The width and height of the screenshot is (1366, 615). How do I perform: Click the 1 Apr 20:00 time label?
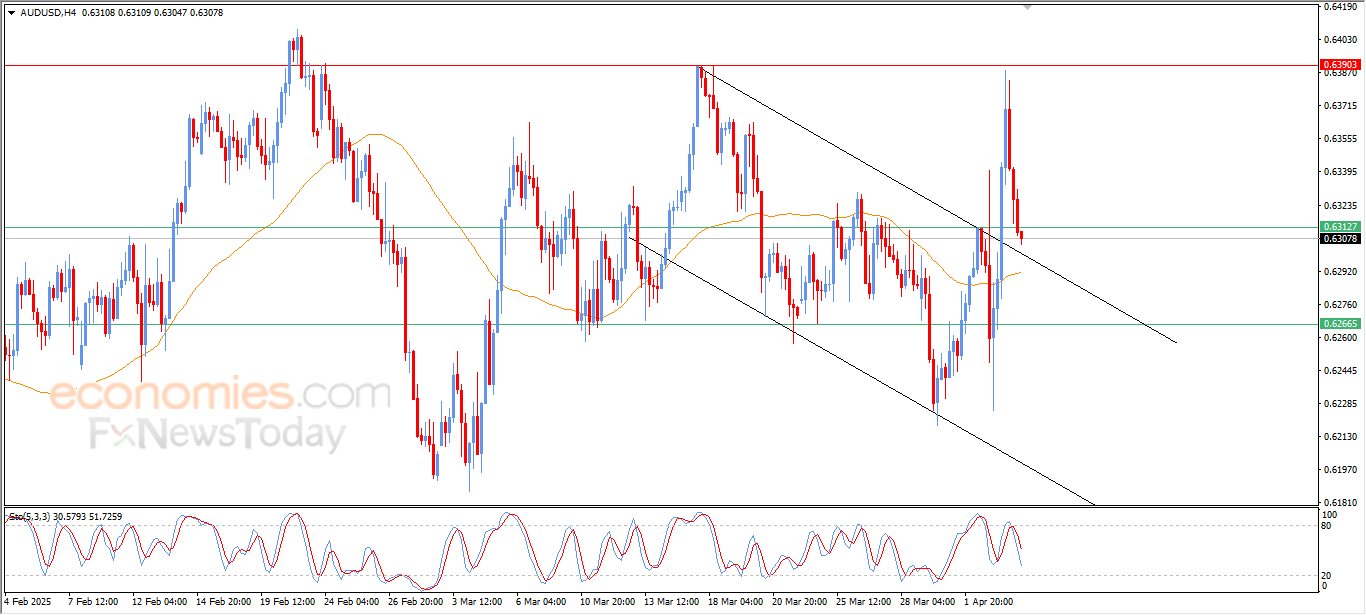point(989,602)
